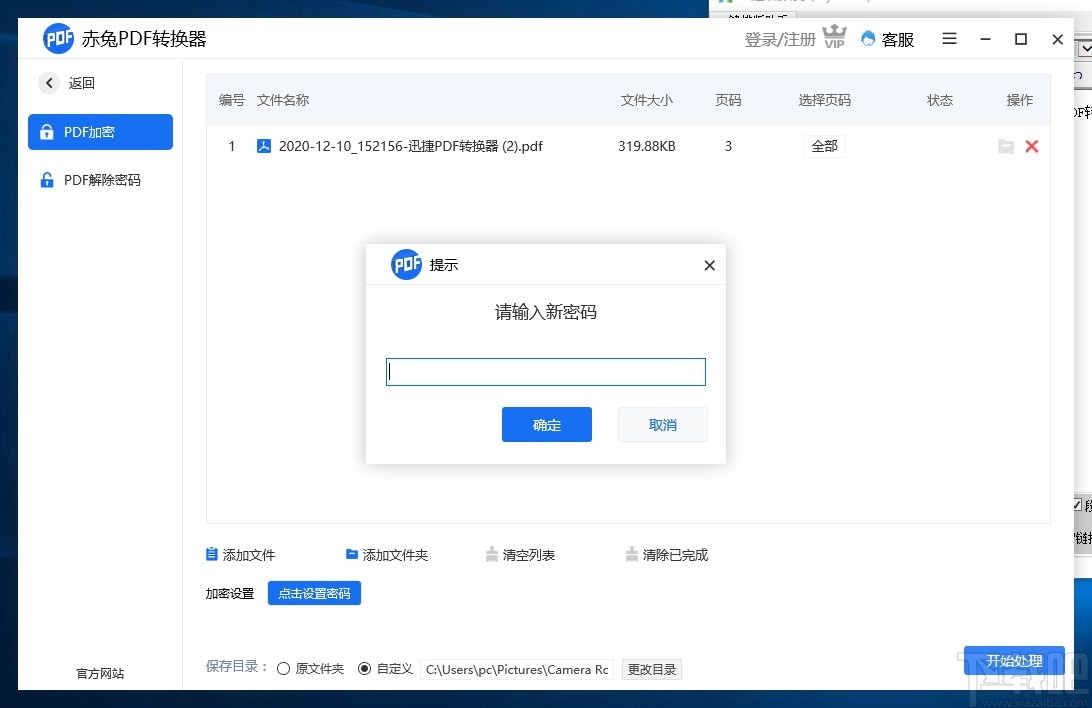Open the 全部 page selection dropdown
Image resolution: width=1092 pixels, height=708 pixels.
(x=824, y=146)
